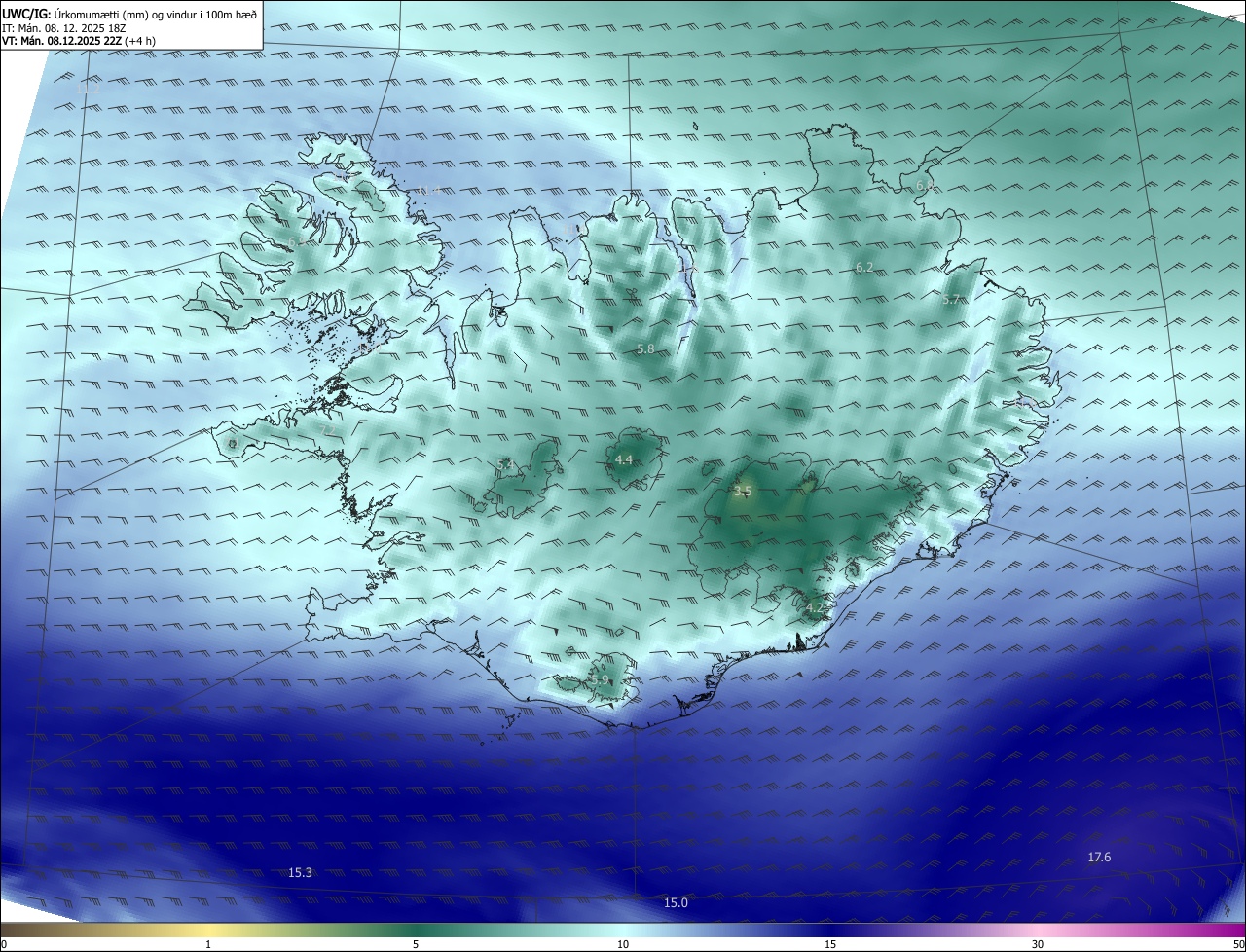Click the 15.0 value label
This screenshot has width=1246, height=952.
pos(676,902)
